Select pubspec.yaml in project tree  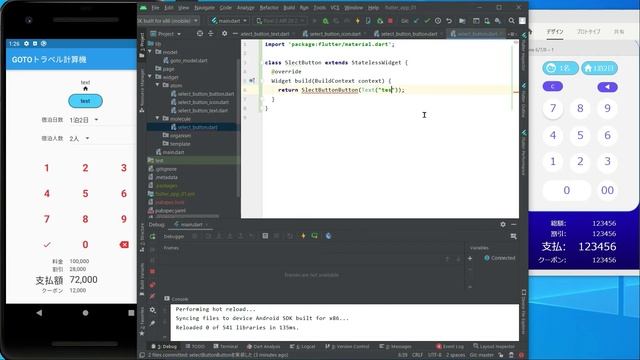167,211
